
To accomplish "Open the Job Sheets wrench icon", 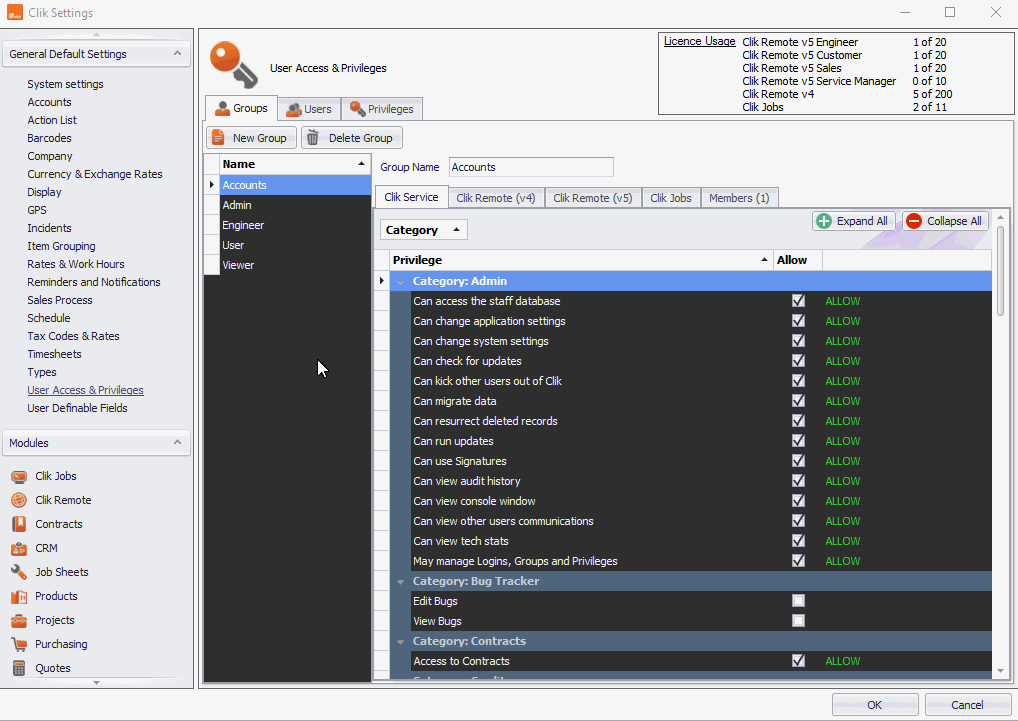I will click(x=19, y=572).
